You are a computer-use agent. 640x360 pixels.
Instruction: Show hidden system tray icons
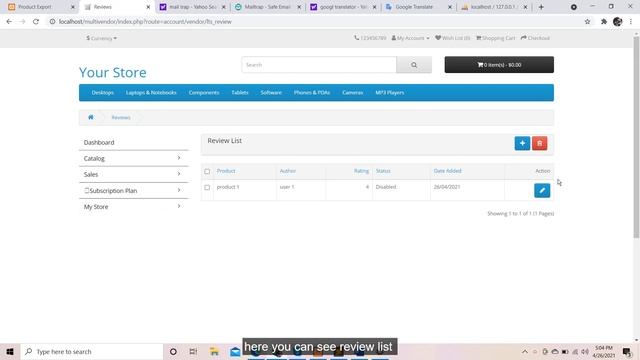click(525, 351)
